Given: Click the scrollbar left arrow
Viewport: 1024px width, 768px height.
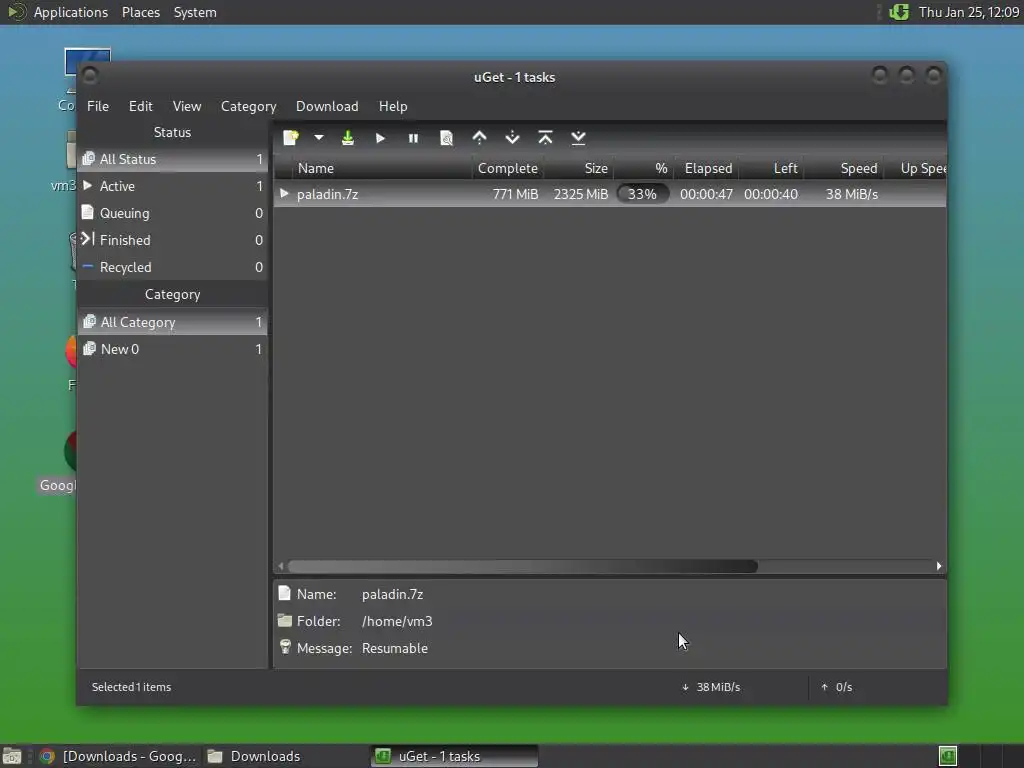Looking at the screenshot, I should click(281, 566).
